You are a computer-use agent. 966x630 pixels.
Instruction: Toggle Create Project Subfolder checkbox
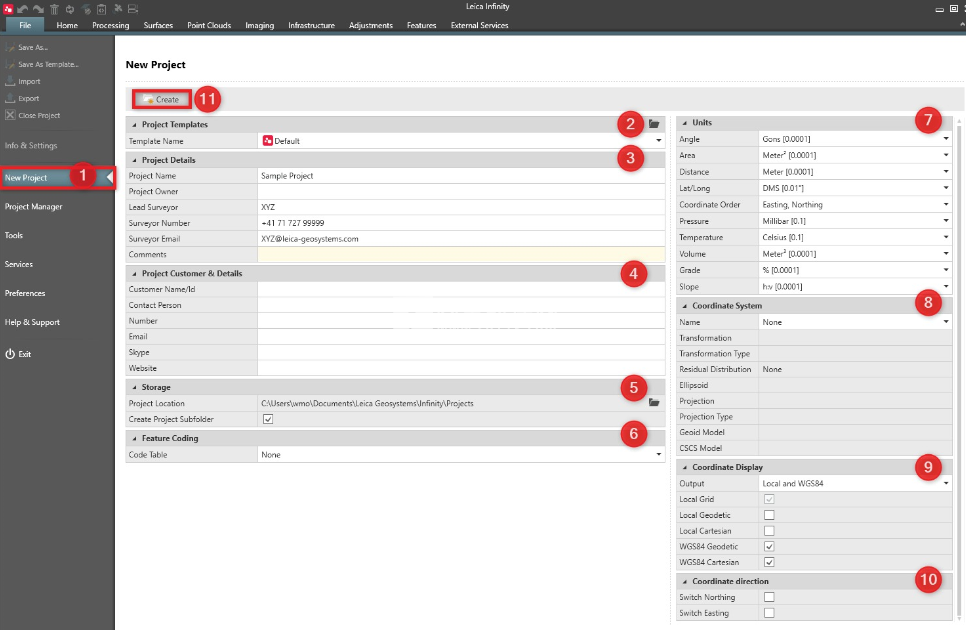click(x=268, y=419)
